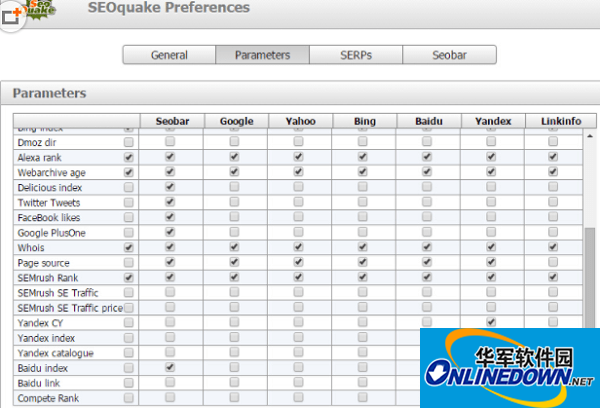Uncheck Alexa rank for Google
The width and height of the screenshot is (600, 408).
coord(234,157)
